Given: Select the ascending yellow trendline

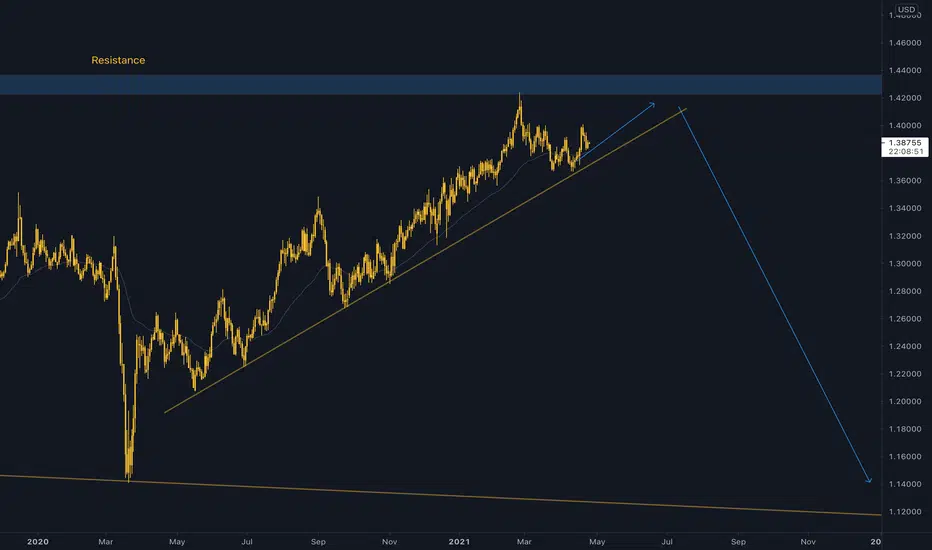Looking at the screenshot, I should coord(426,260).
